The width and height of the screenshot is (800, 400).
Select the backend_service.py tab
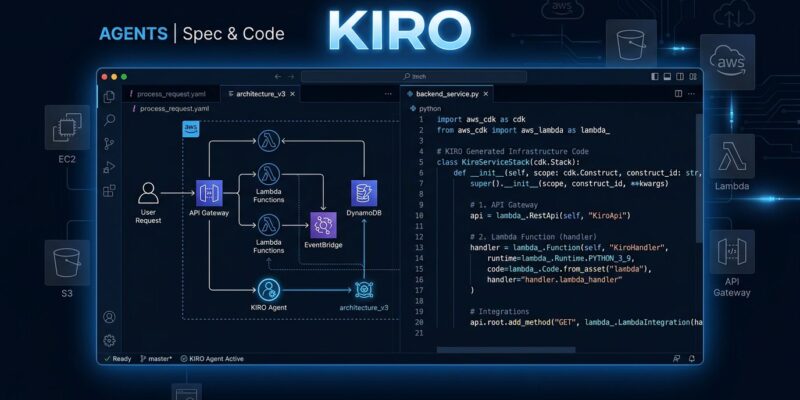point(447,94)
